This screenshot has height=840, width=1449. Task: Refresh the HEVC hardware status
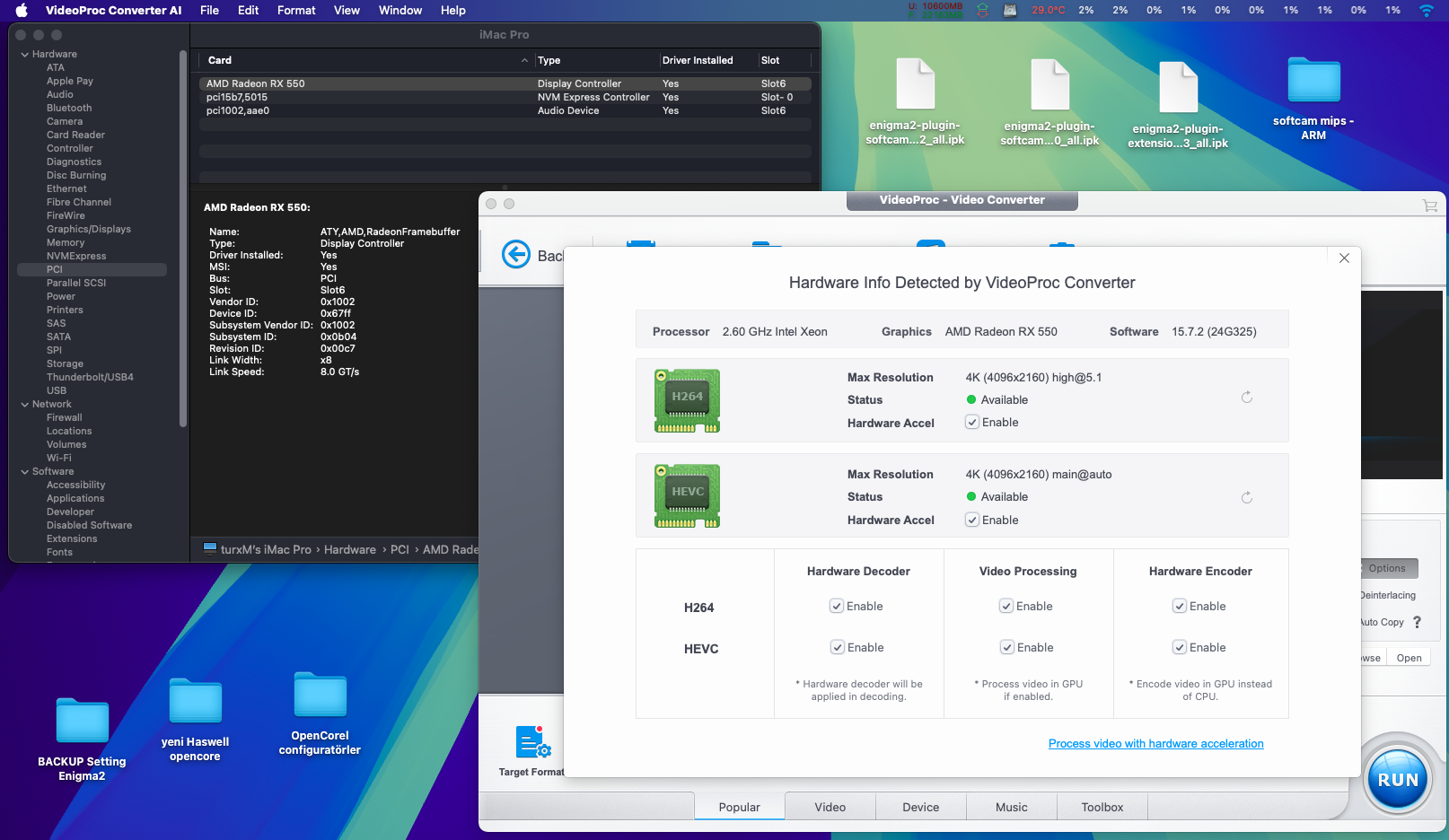(x=1246, y=498)
